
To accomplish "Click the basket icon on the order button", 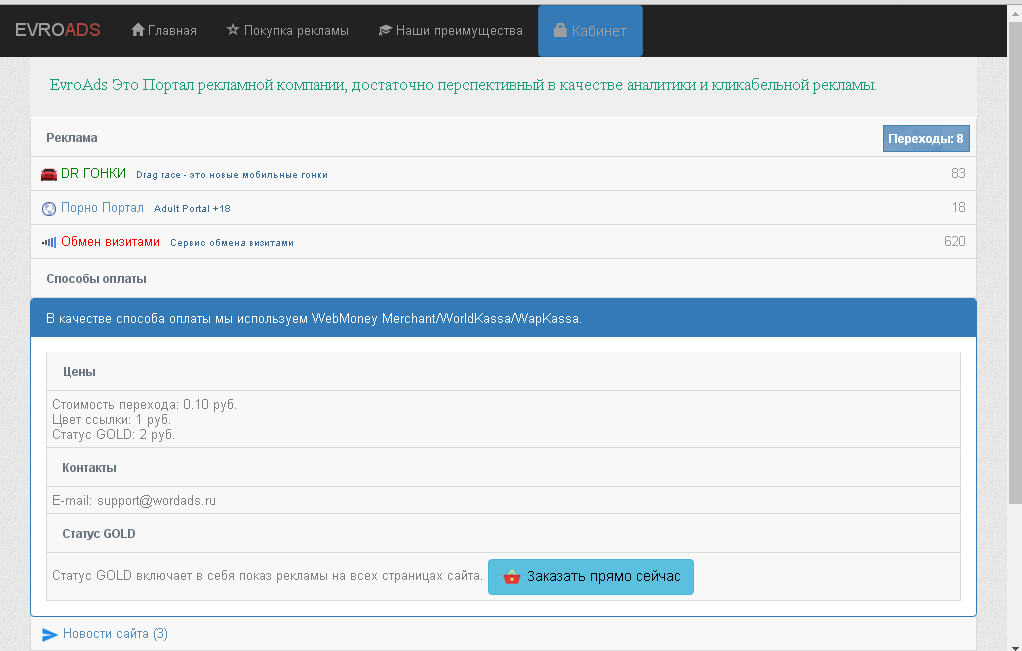I will 512,577.
